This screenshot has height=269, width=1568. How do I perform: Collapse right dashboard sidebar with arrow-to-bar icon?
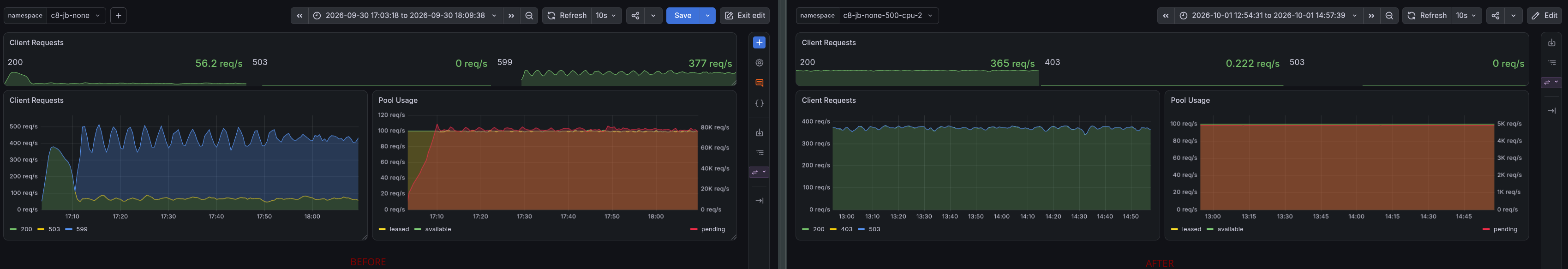pyautogui.click(x=1551, y=111)
